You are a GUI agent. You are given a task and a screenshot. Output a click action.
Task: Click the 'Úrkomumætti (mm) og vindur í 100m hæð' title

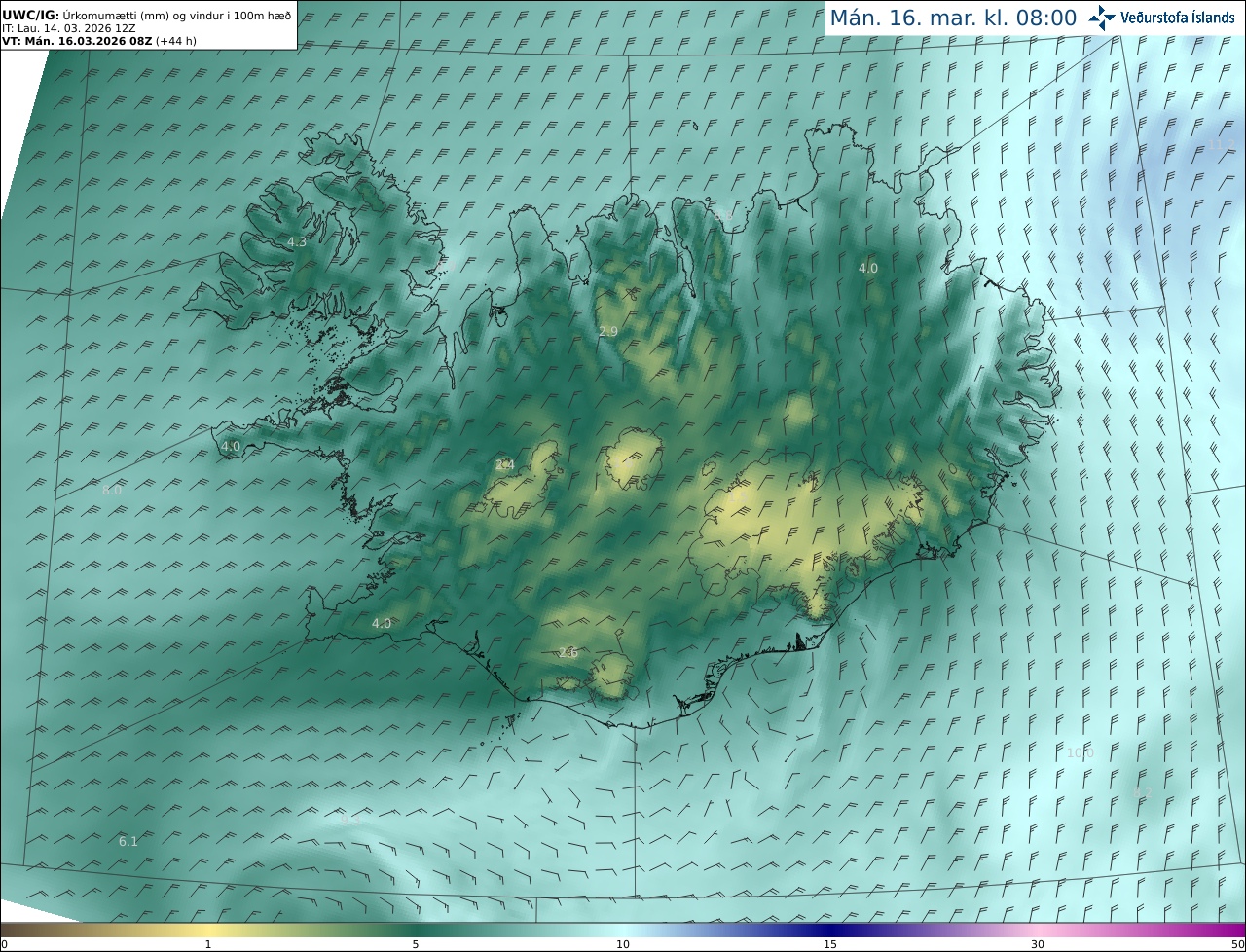(177, 16)
